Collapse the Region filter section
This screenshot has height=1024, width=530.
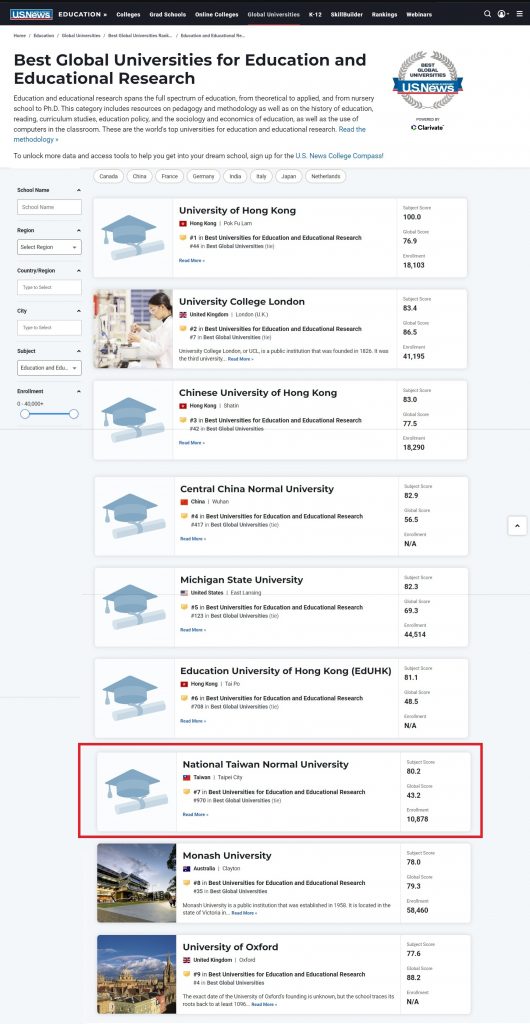coord(79,231)
